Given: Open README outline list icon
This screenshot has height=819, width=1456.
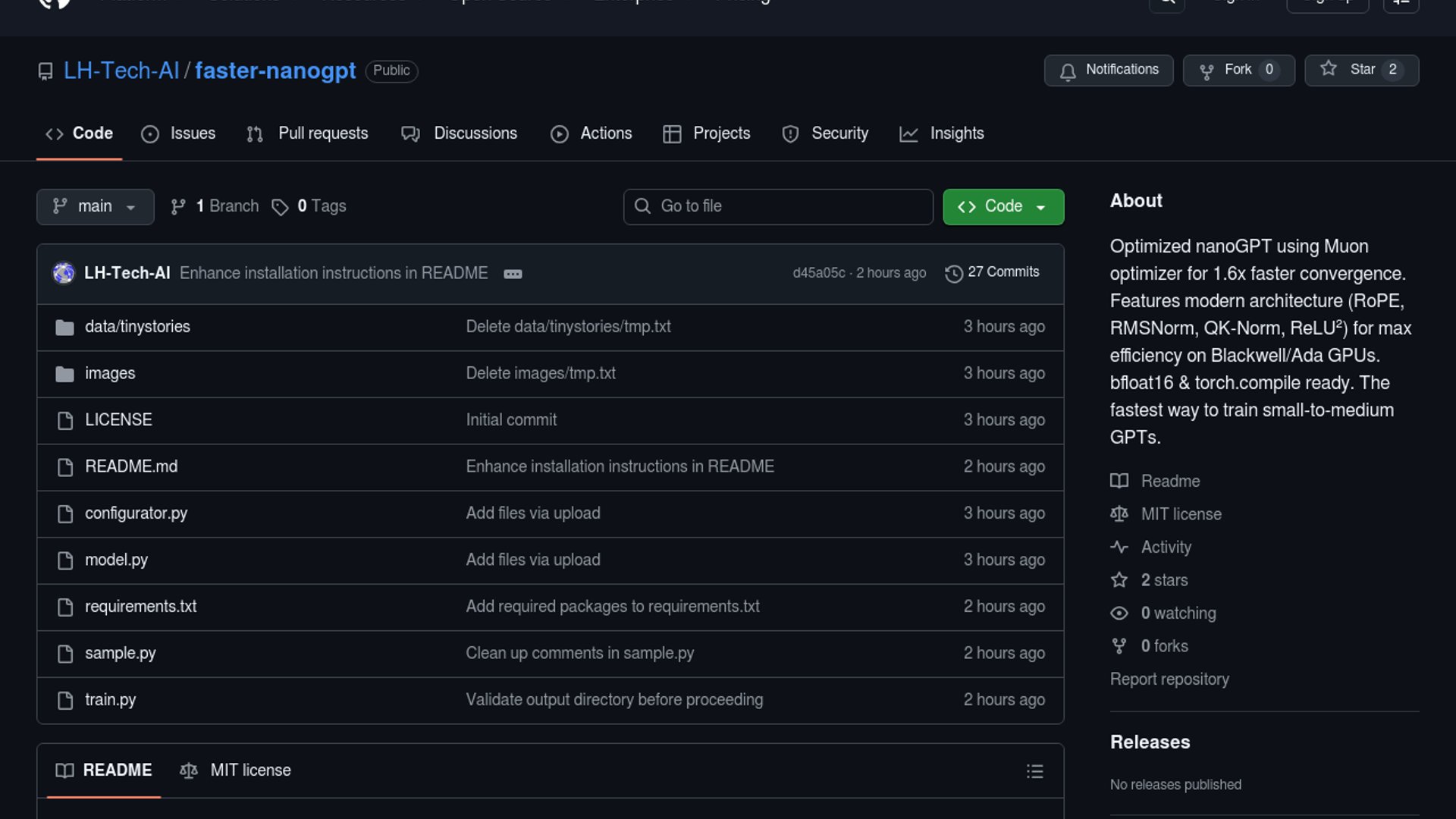Looking at the screenshot, I should pyautogui.click(x=1034, y=771).
